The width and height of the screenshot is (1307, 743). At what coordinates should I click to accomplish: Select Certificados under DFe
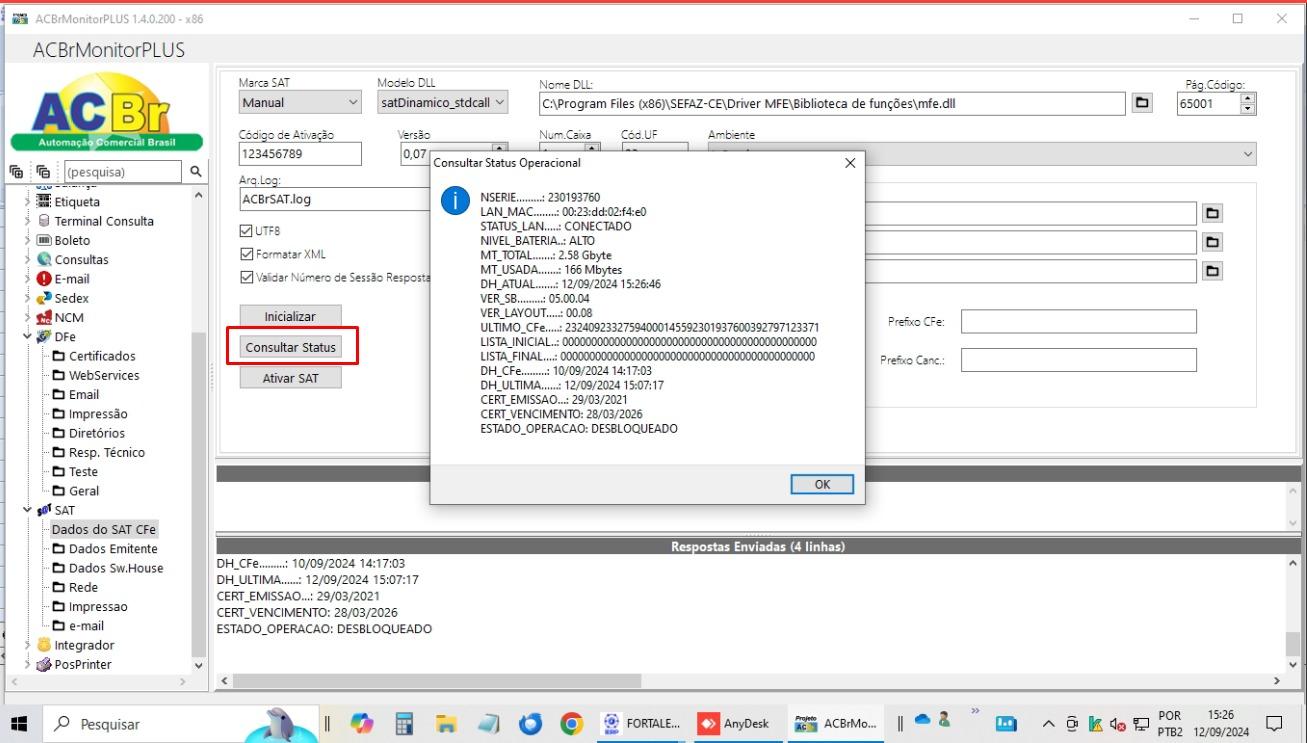click(102, 356)
